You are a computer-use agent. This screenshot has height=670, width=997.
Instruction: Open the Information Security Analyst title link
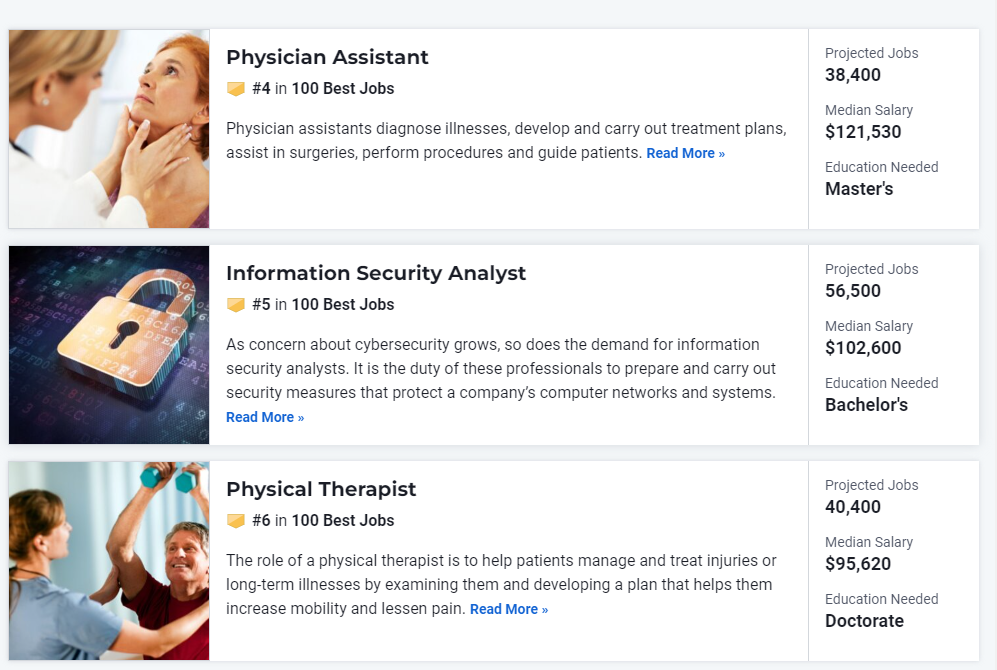click(x=376, y=273)
